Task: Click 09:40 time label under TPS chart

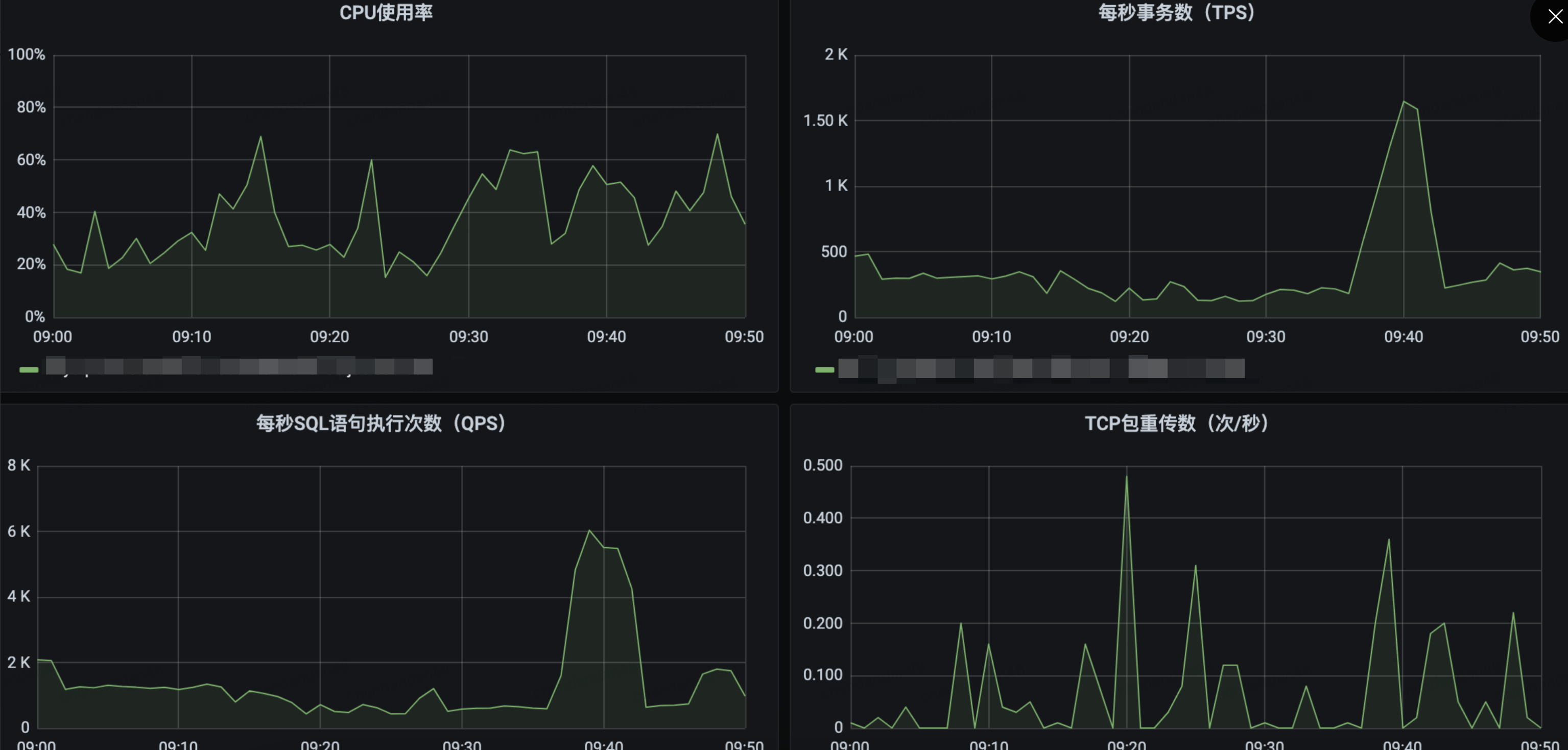Action: tap(1404, 337)
